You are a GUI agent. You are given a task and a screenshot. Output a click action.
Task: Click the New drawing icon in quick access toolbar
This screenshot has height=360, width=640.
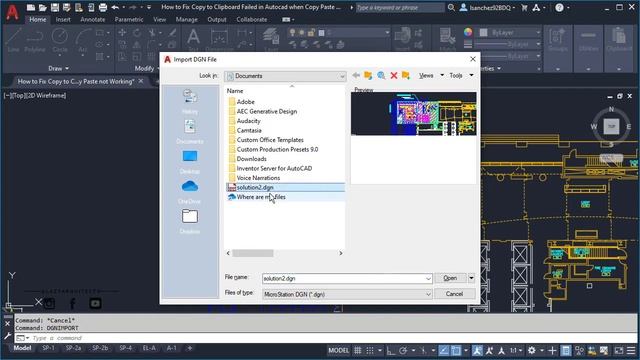31,7
